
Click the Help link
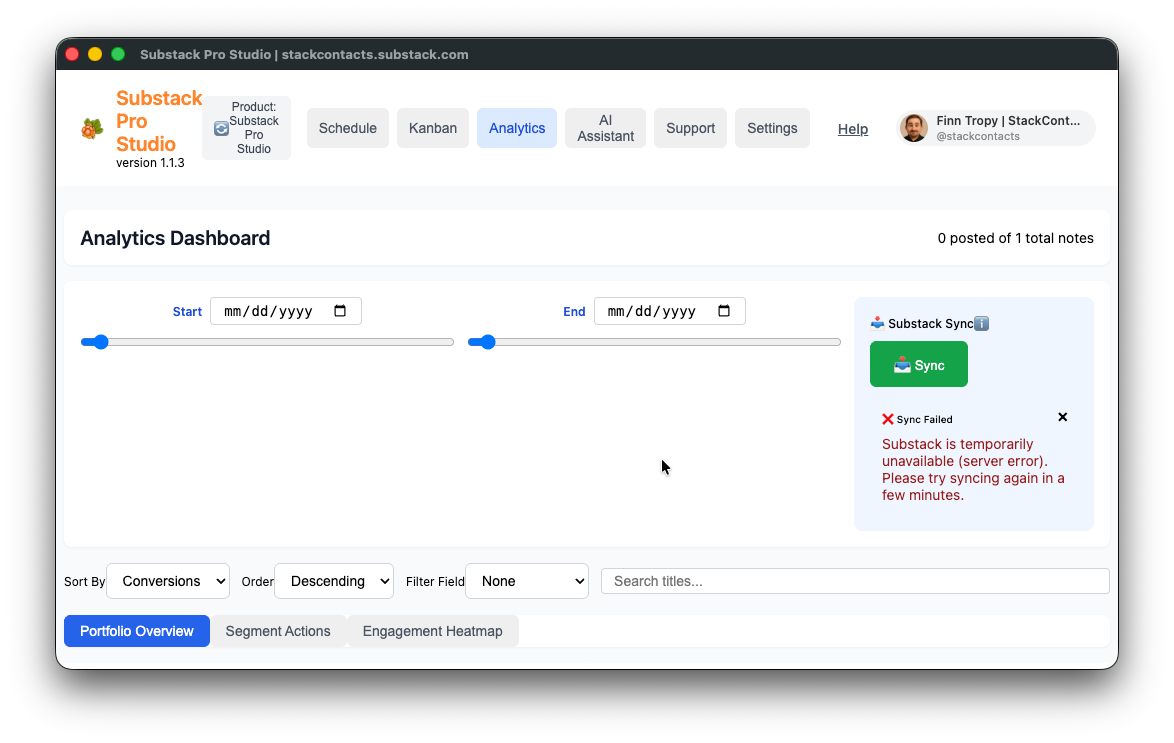click(x=853, y=129)
